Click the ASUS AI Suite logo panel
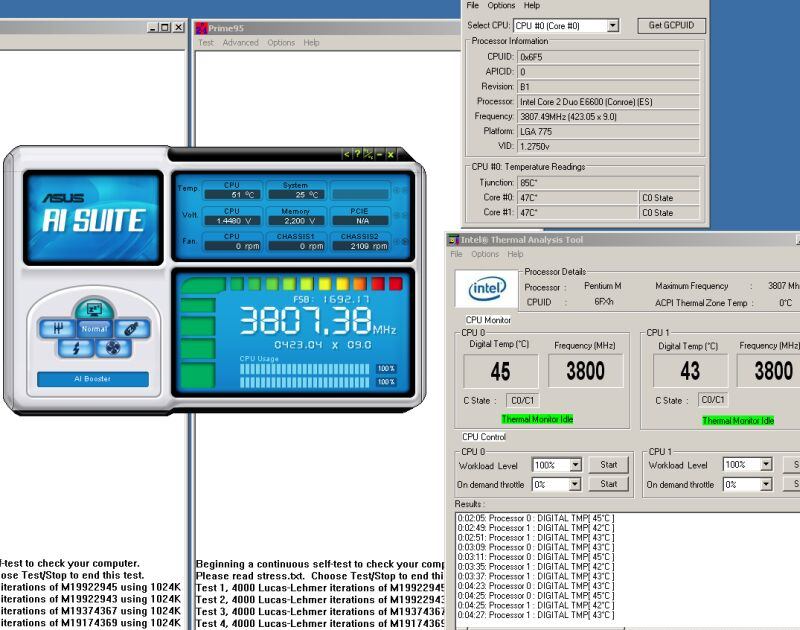The height and width of the screenshot is (630, 800). (x=93, y=217)
